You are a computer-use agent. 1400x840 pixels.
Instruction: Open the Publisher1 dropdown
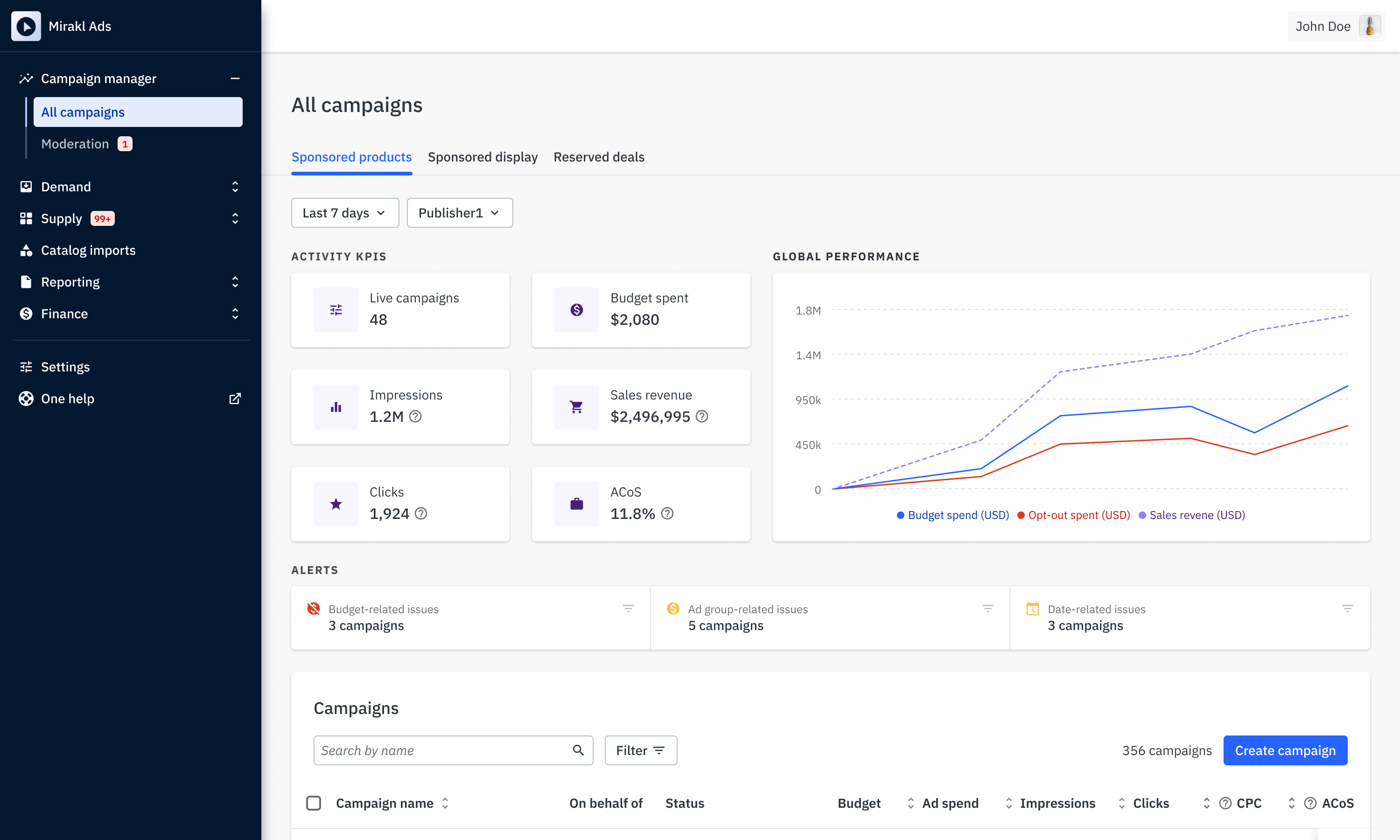[x=460, y=213]
